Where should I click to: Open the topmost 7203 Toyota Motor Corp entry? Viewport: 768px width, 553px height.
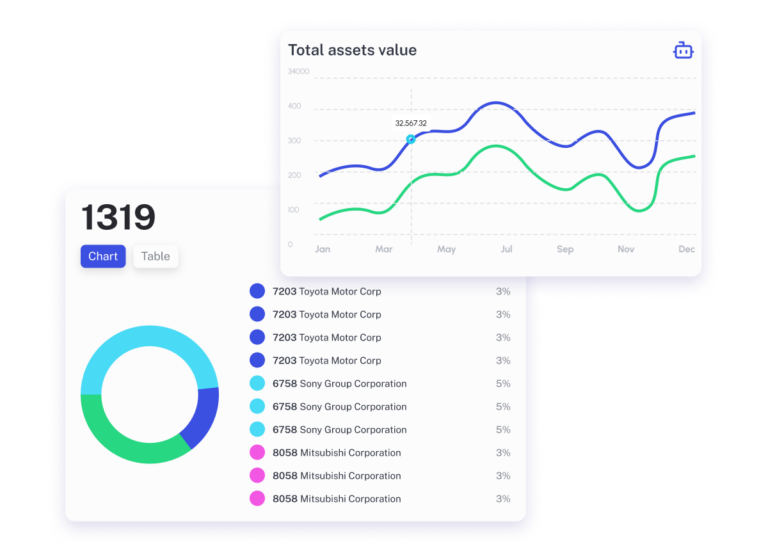point(326,292)
